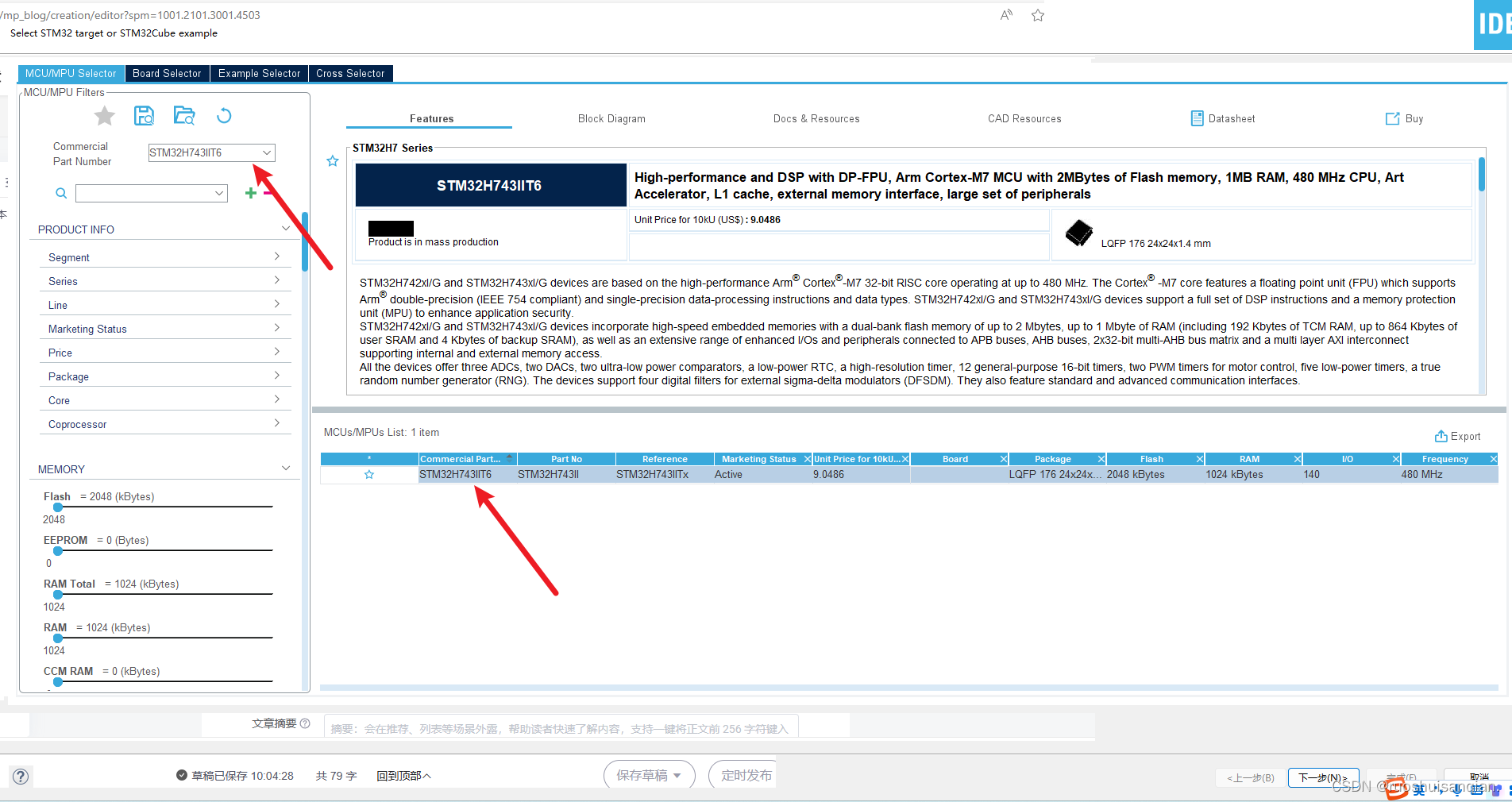1512x802 pixels.
Task: Remove the Marketing Status column with its X
Action: point(807,459)
